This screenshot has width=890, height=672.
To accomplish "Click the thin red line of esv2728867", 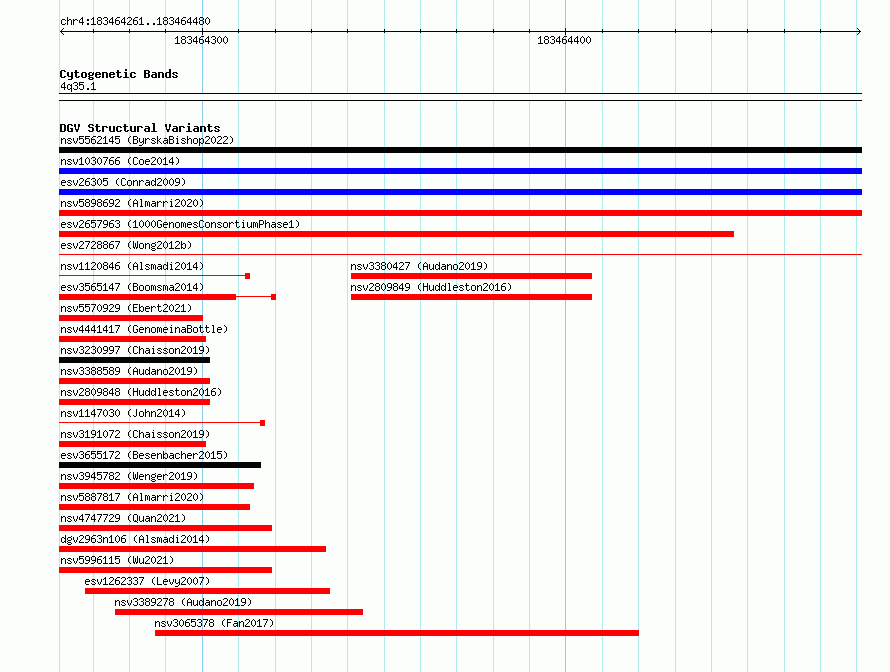I will coord(460,254).
